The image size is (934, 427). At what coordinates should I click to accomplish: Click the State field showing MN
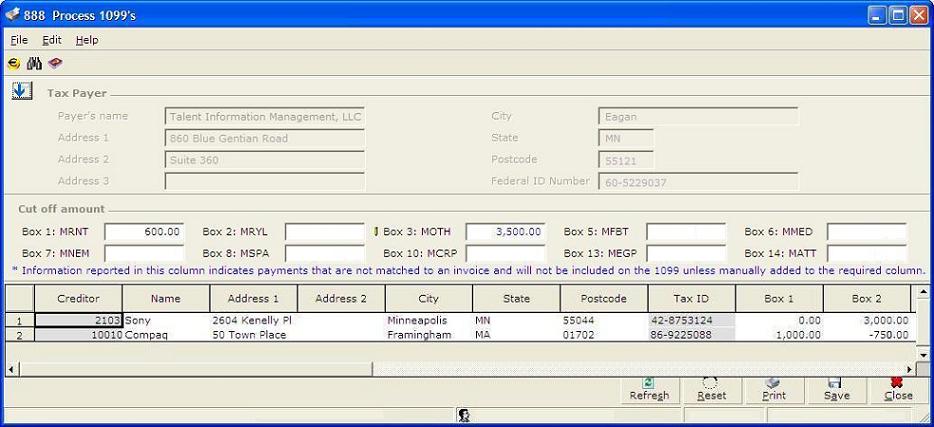[x=625, y=138]
